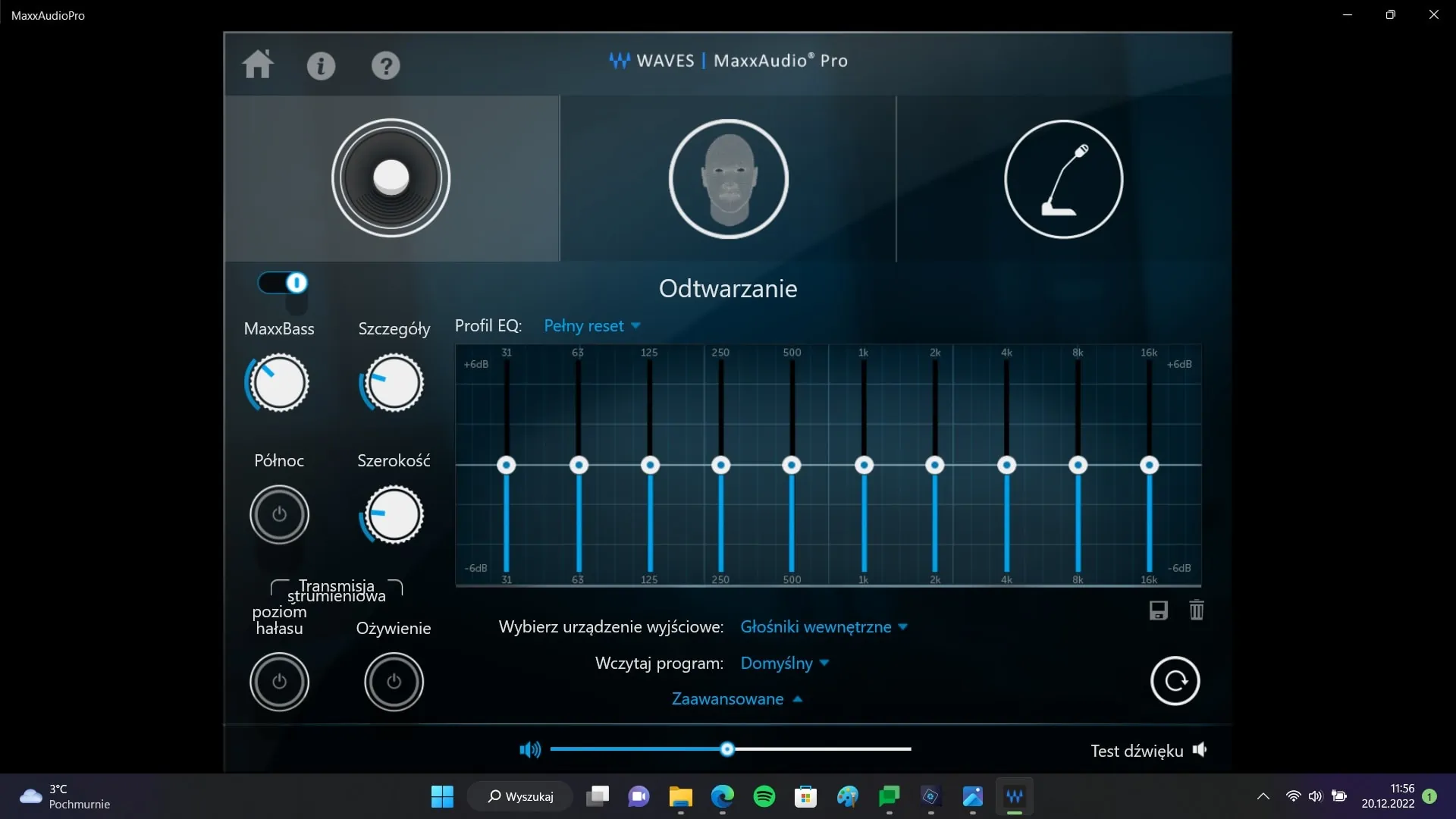
Task: Click the 63 Hz EQ slider handle
Action: point(579,465)
